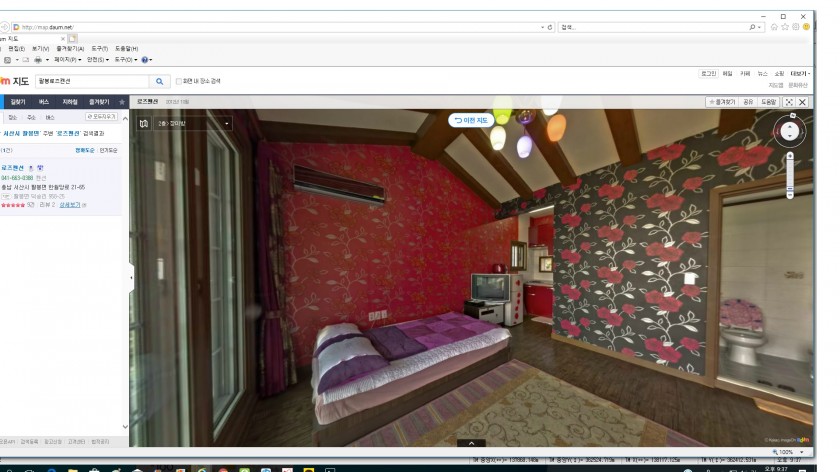Click the roadview compass rotation control
This screenshot has width=840, height=472.
790,131
